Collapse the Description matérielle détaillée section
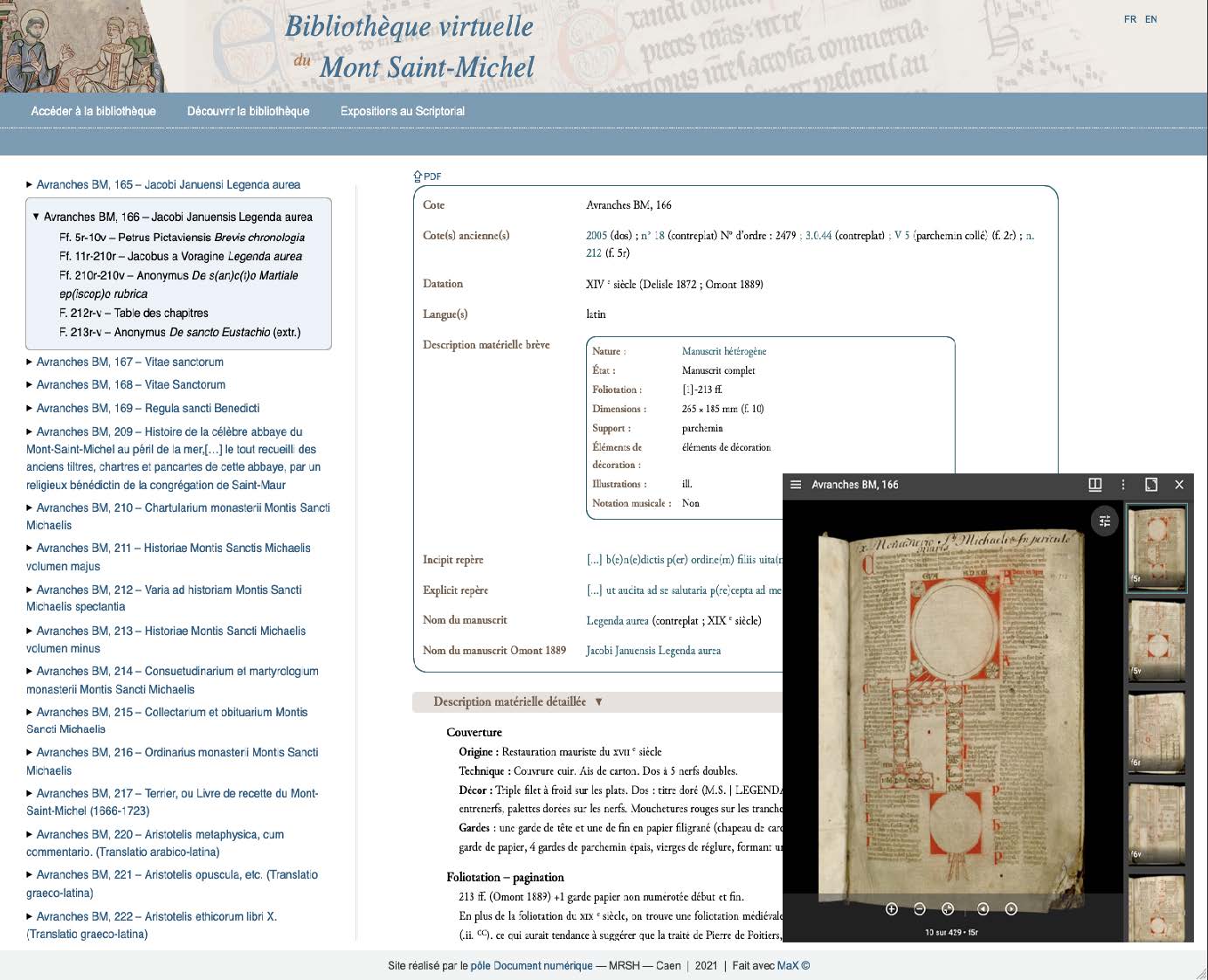The width and height of the screenshot is (1208, 980). 598,701
